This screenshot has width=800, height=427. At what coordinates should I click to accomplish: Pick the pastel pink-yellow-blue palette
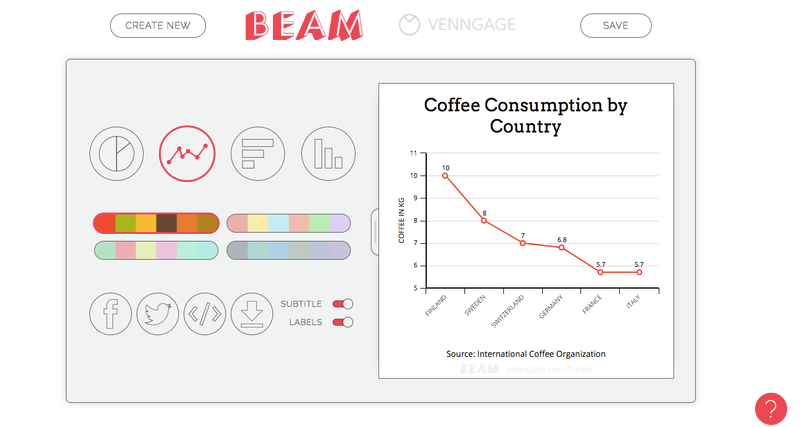[x=289, y=223]
